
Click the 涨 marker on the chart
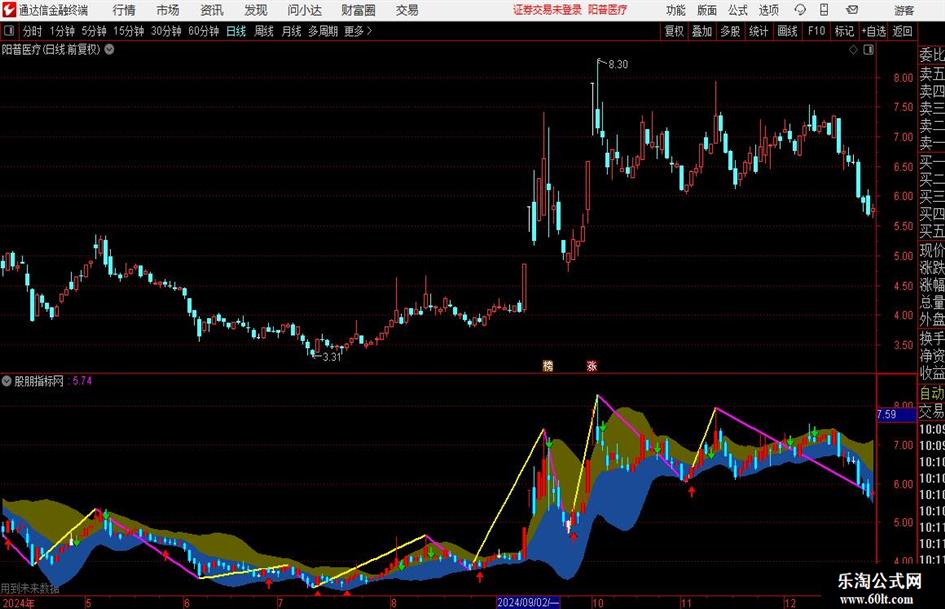tap(592, 366)
